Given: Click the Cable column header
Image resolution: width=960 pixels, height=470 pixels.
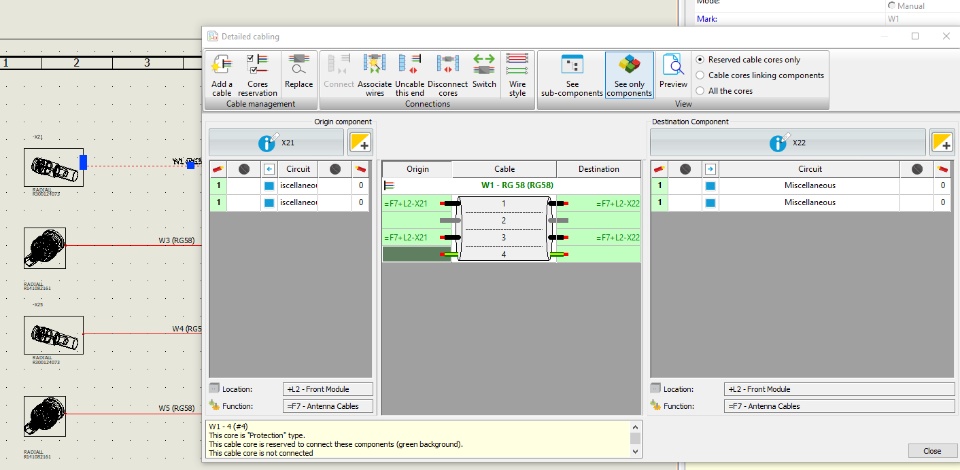Looking at the screenshot, I should (504, 169).
